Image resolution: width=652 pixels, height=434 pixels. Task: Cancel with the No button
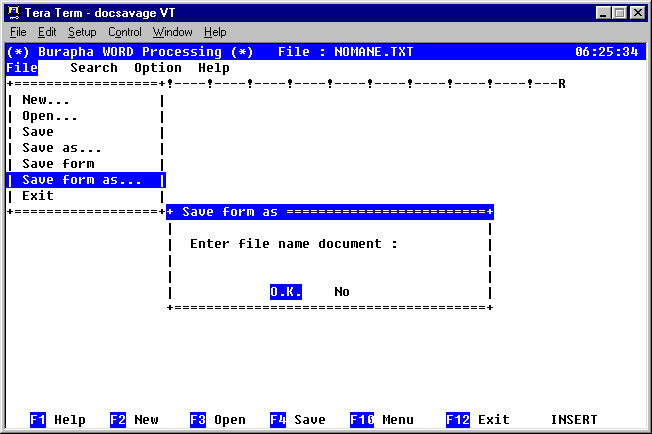[342, 292]
